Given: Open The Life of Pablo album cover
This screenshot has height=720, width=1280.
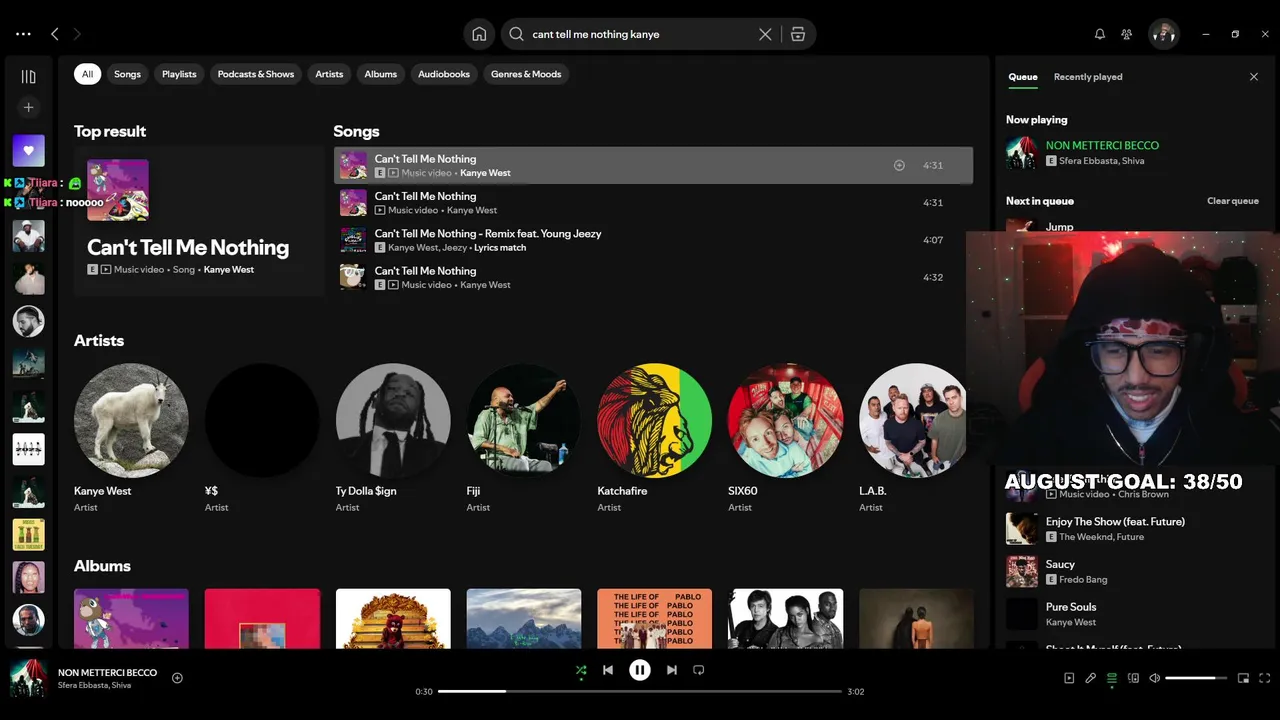Looking at the screenshot, I should tap(655, 618).
